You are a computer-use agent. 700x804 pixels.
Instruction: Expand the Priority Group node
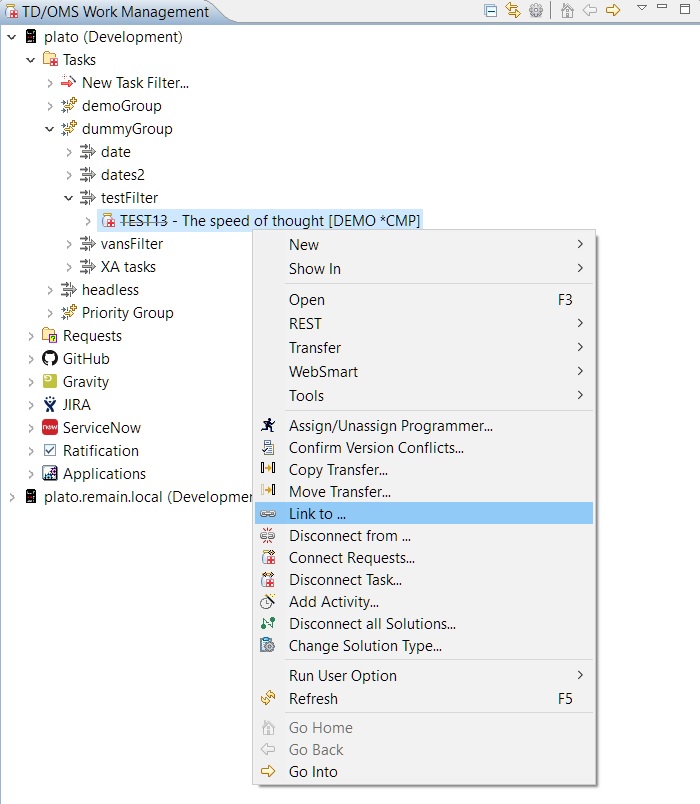click(50, 313)
